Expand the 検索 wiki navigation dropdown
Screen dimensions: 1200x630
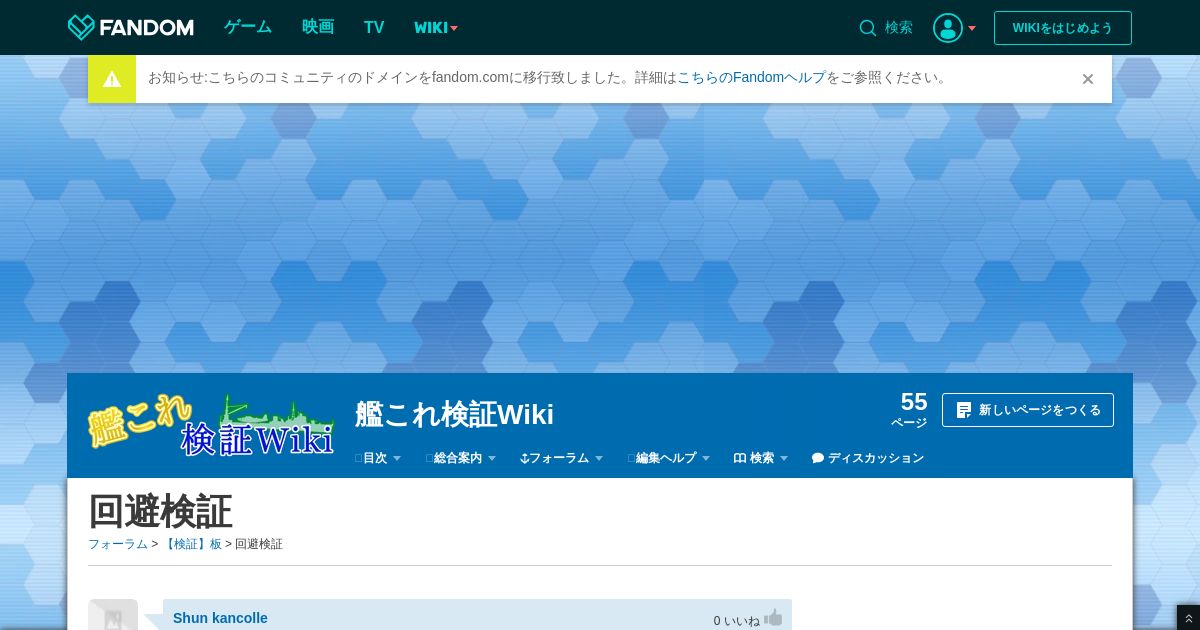point(761,458)
